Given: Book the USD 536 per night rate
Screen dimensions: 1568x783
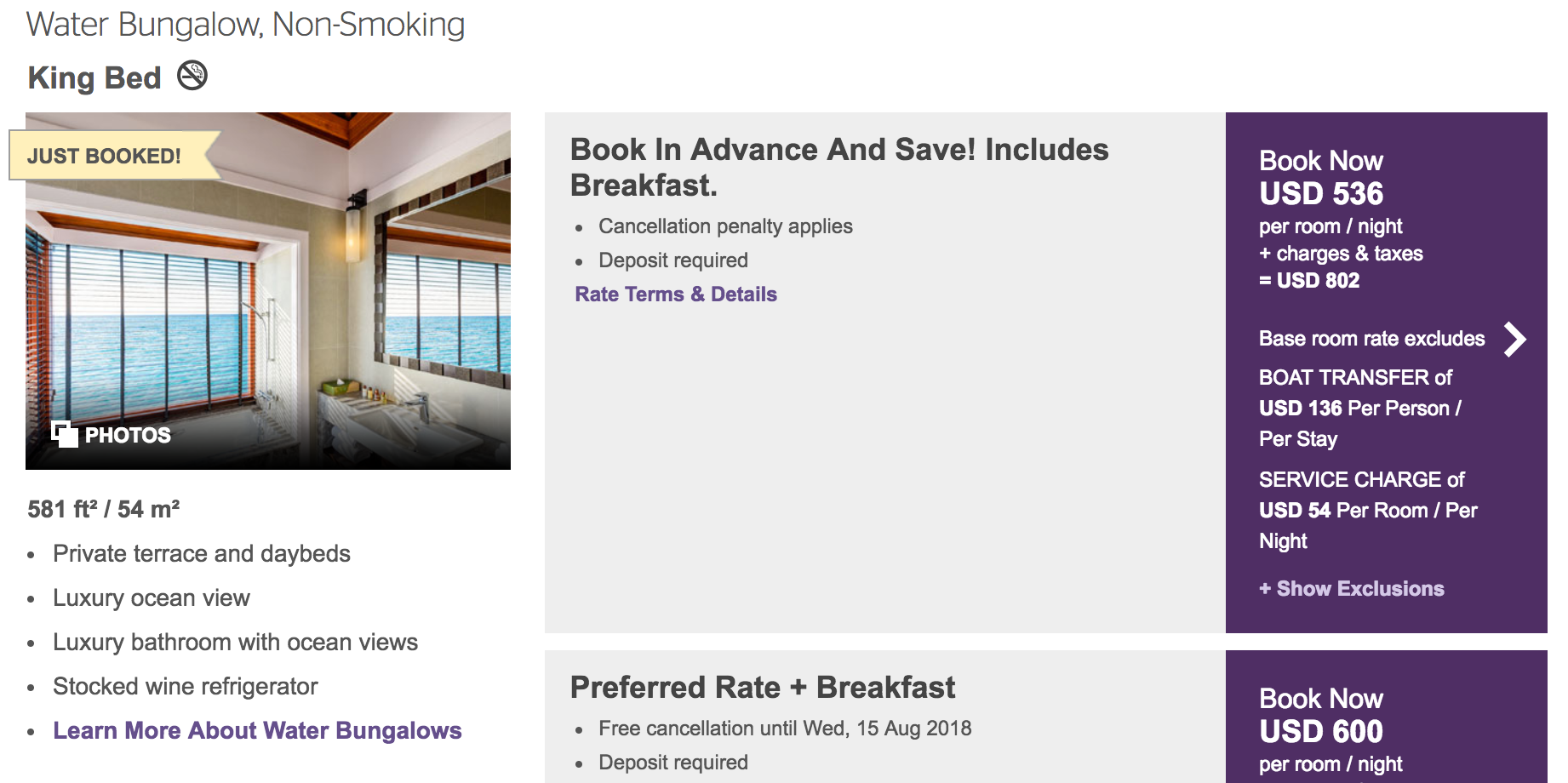Looking at the screenshot, I should pos(1320,177).
